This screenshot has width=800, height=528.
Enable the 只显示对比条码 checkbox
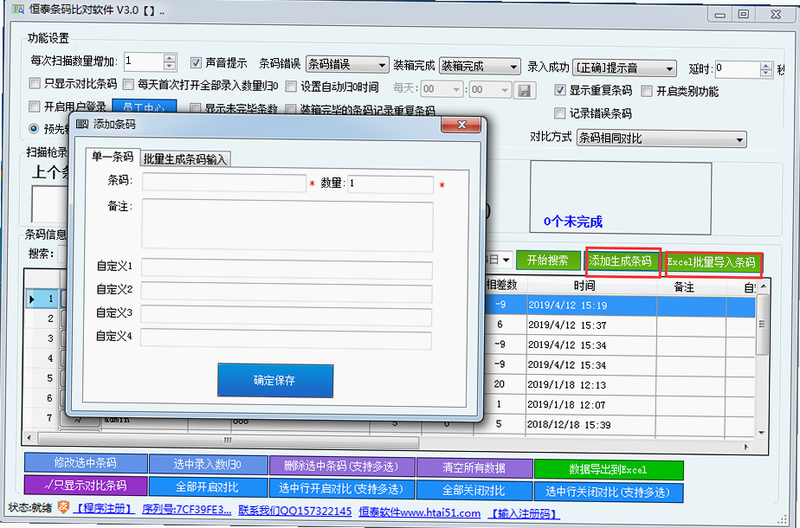35,83
